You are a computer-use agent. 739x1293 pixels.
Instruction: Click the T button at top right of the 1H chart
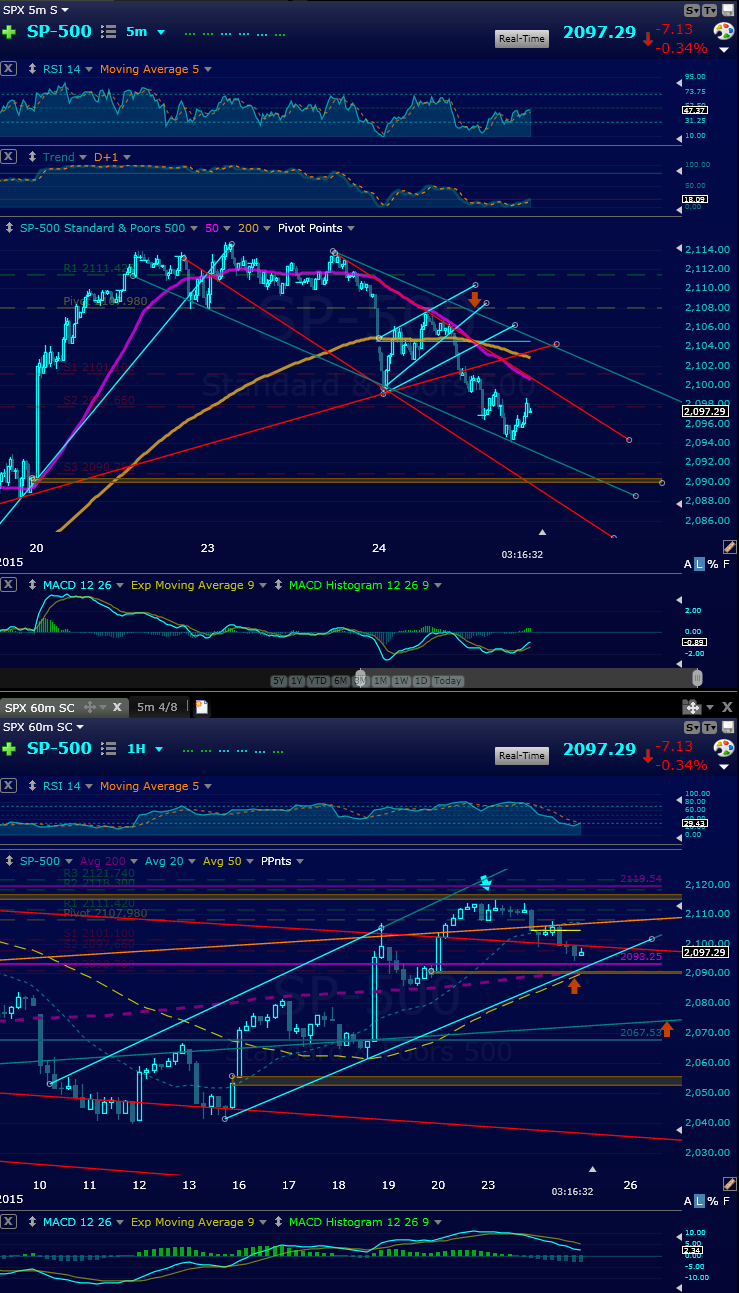coord(711,726)
